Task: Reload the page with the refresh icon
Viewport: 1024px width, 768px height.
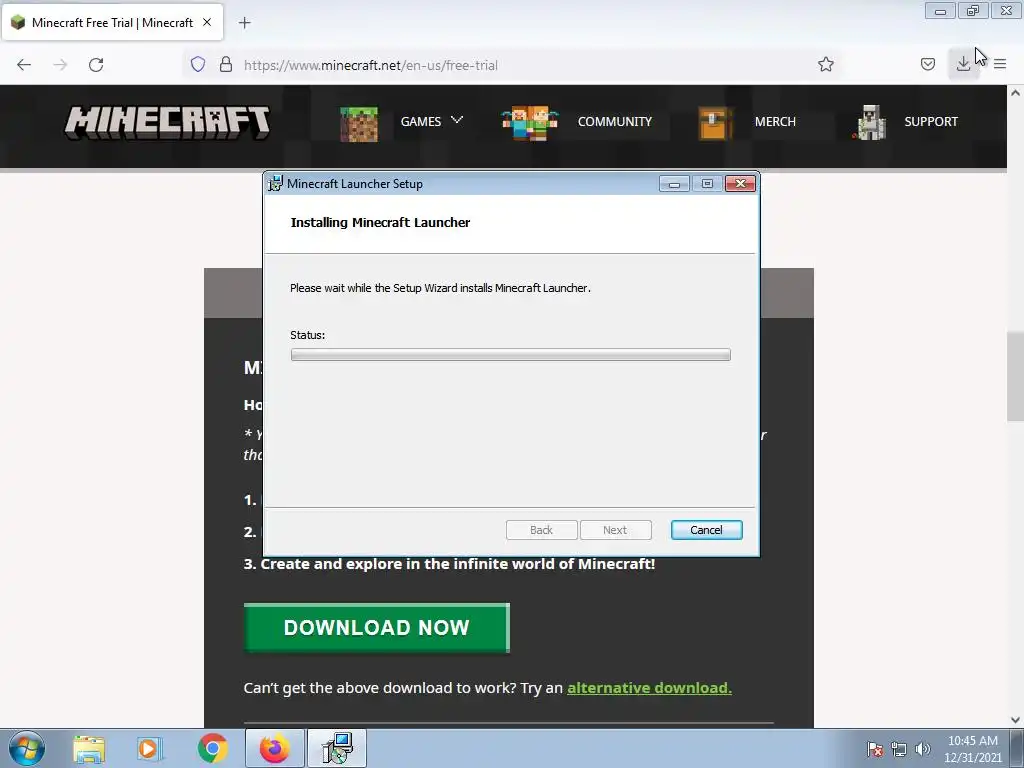Action: 96,65
